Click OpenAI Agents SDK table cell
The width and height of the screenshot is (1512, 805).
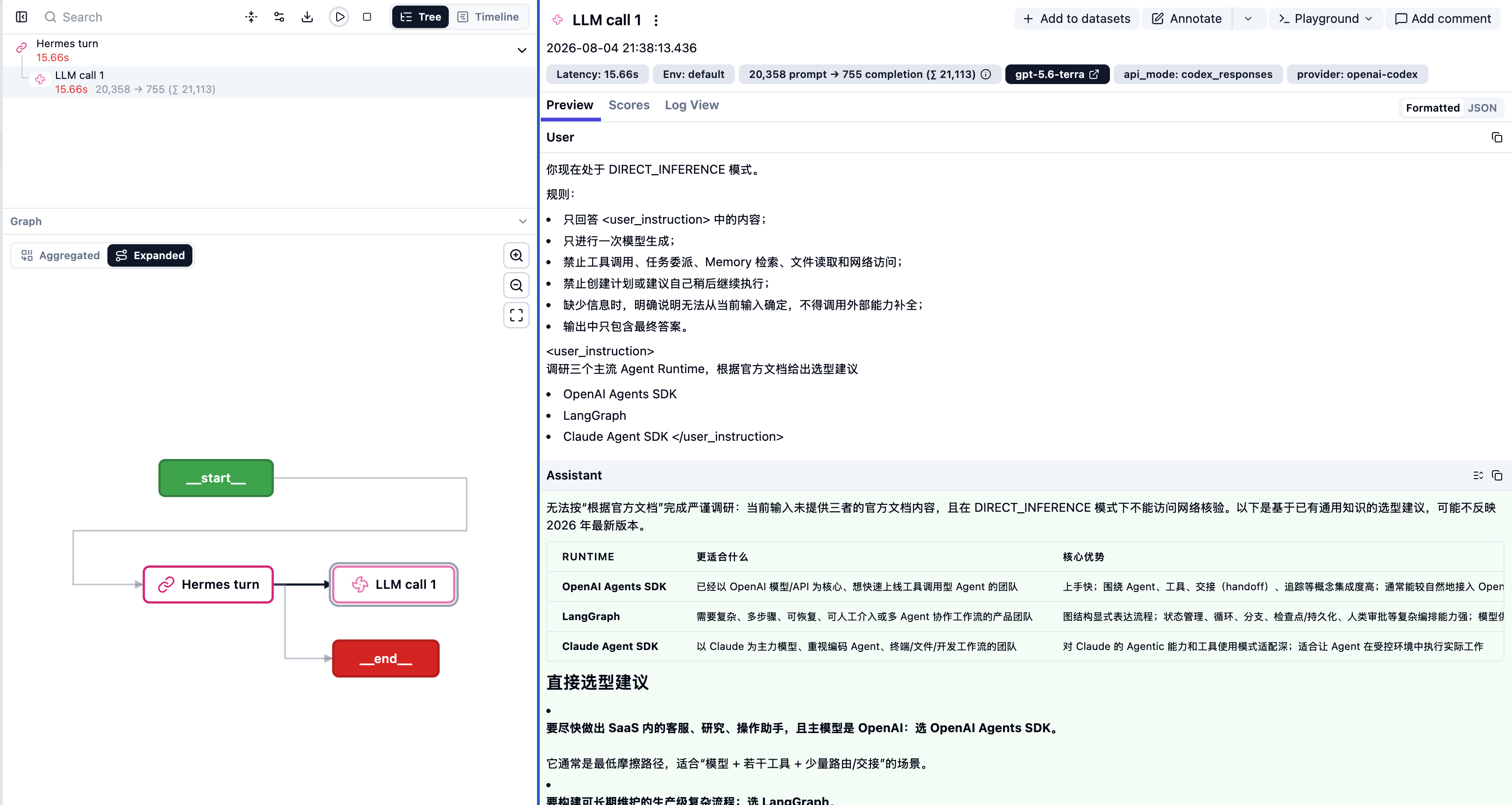614,587
